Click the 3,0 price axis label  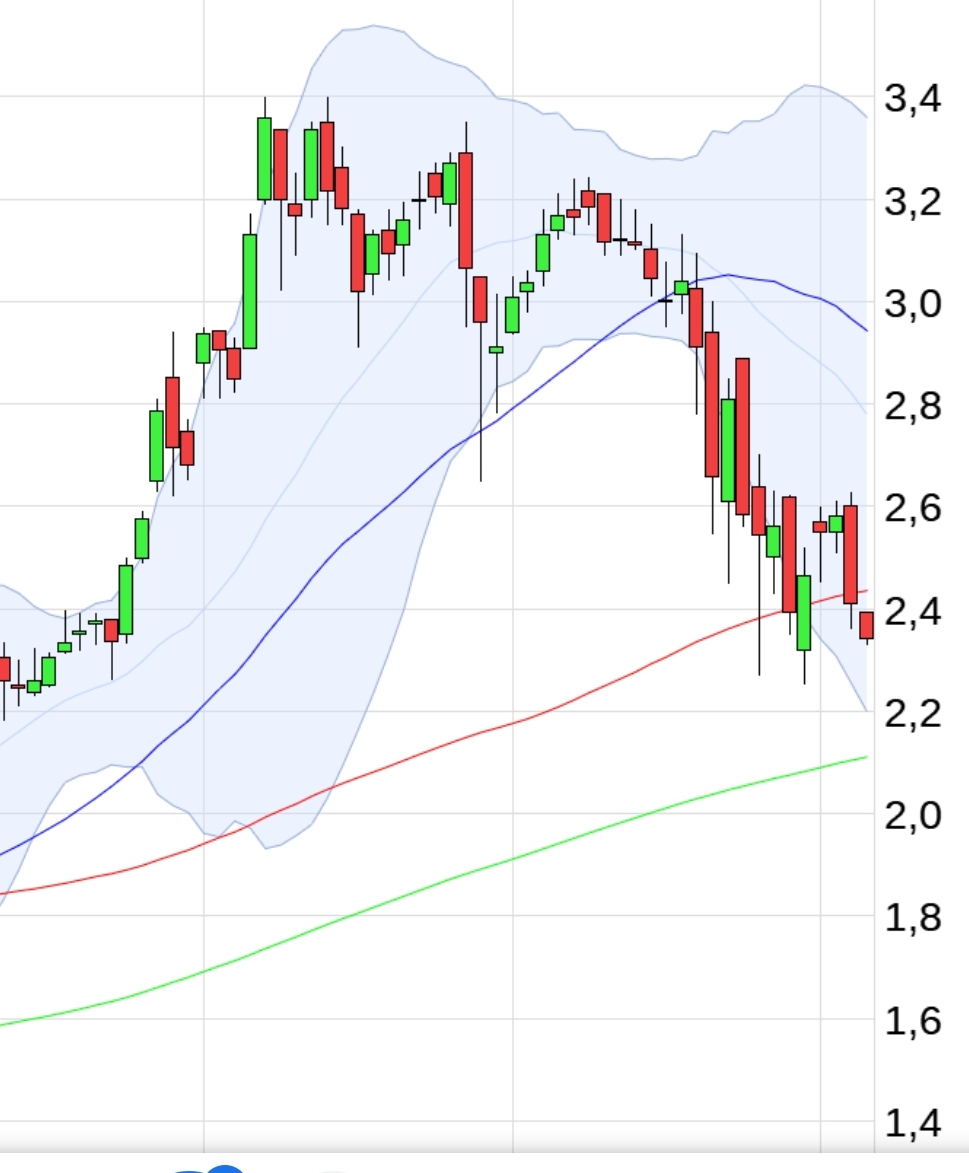pyautogui.click(x=912, y=304)
